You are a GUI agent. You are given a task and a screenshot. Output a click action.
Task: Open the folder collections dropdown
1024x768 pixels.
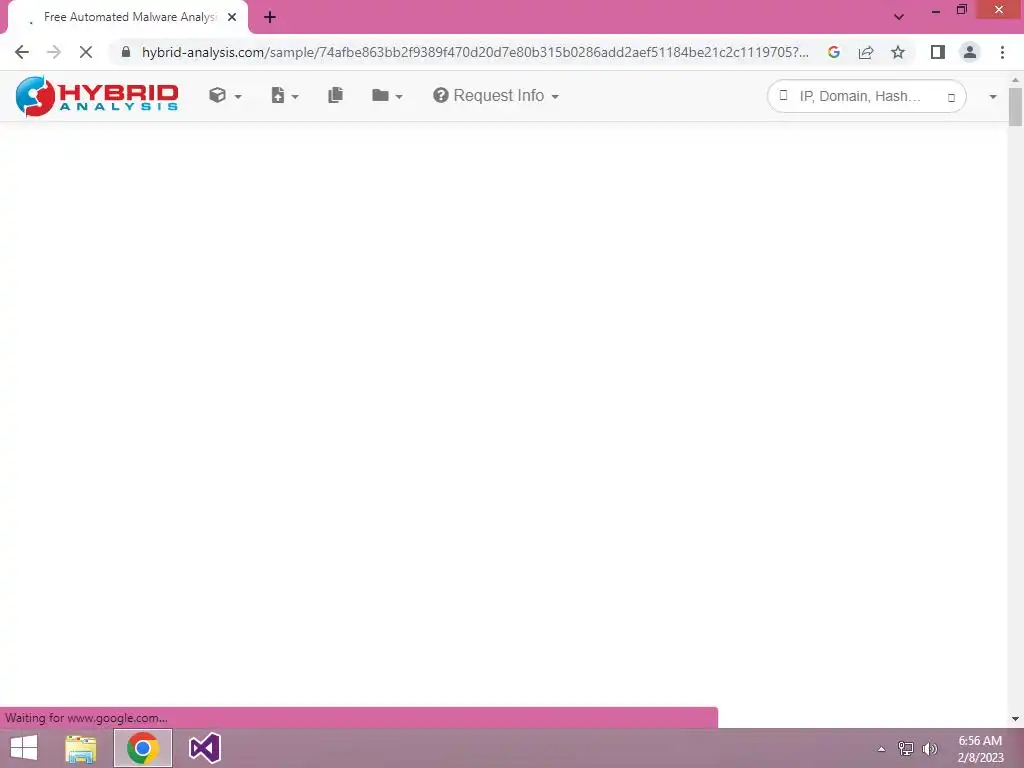387,95
